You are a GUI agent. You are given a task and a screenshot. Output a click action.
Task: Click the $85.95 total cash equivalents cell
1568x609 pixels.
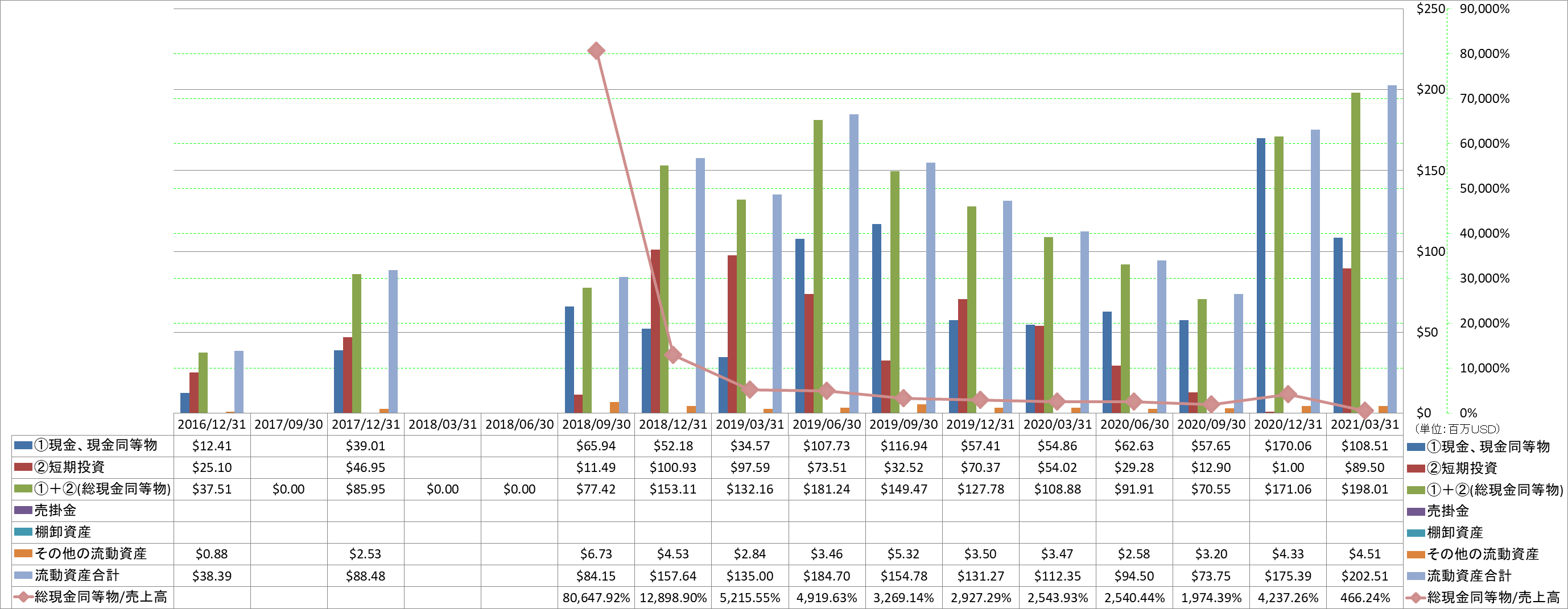click(365, 489)
